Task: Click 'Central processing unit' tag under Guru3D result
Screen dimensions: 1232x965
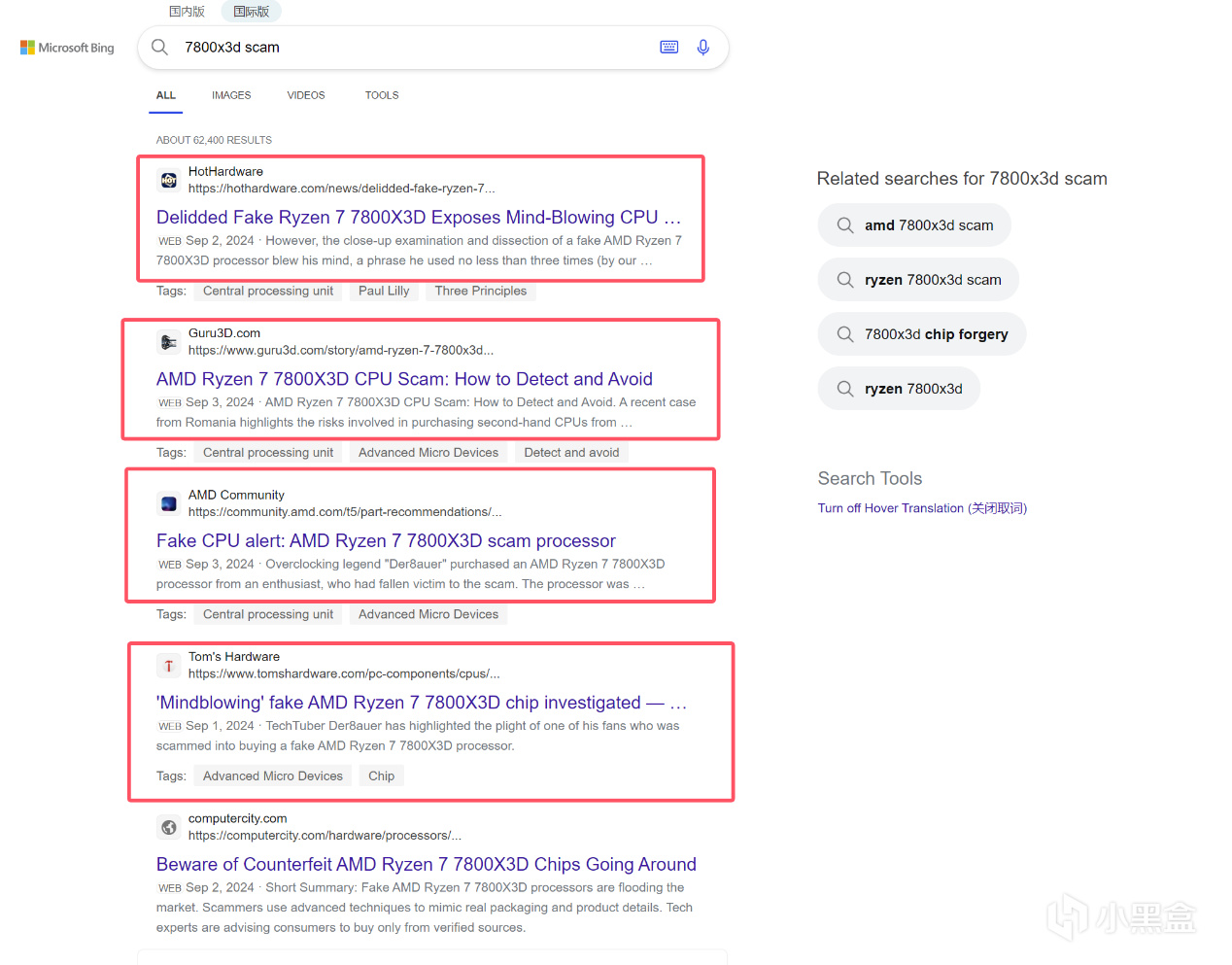Action: 268,453
